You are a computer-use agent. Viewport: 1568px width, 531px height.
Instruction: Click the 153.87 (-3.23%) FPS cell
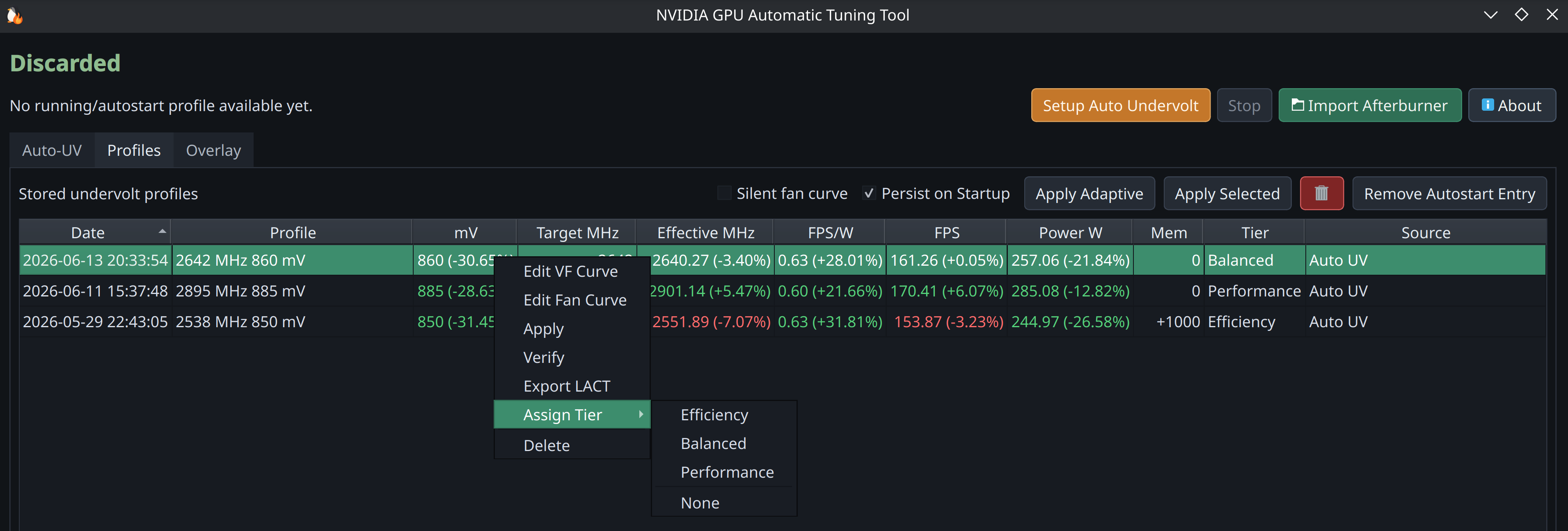947,322
